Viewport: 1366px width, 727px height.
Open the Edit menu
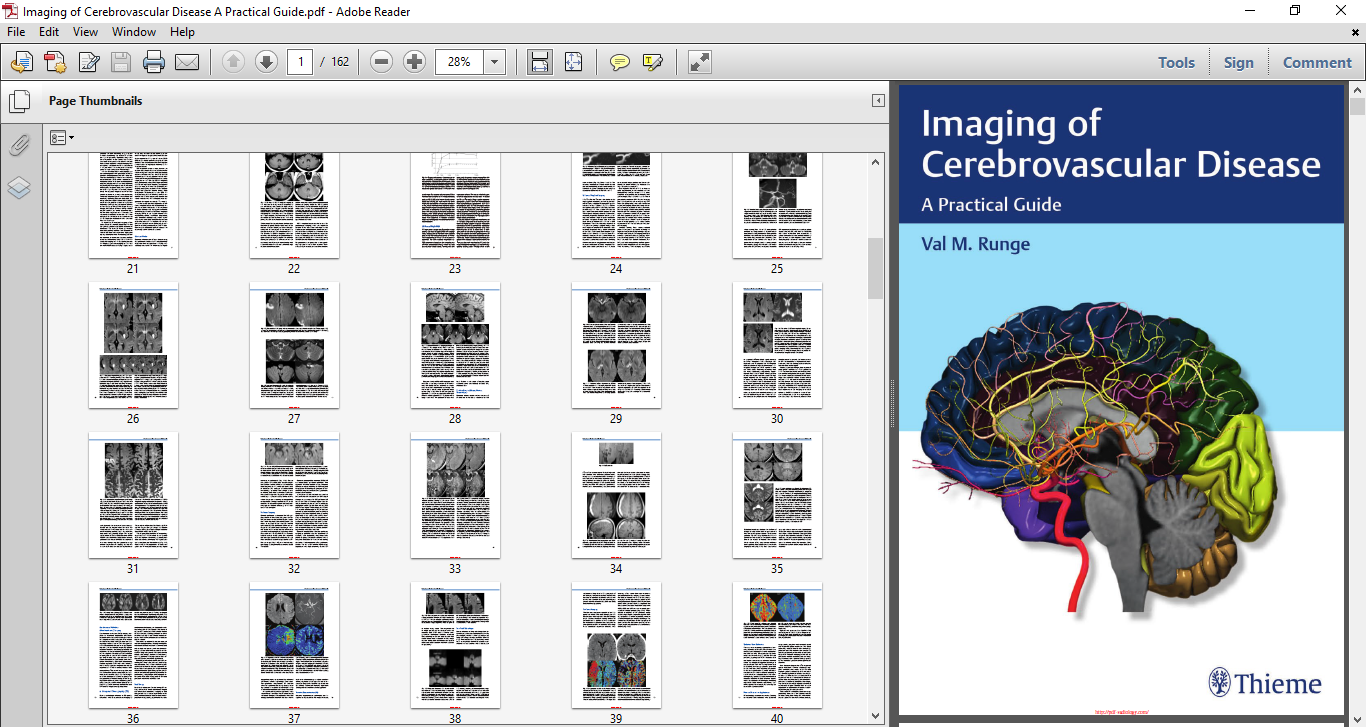point(49,32)
